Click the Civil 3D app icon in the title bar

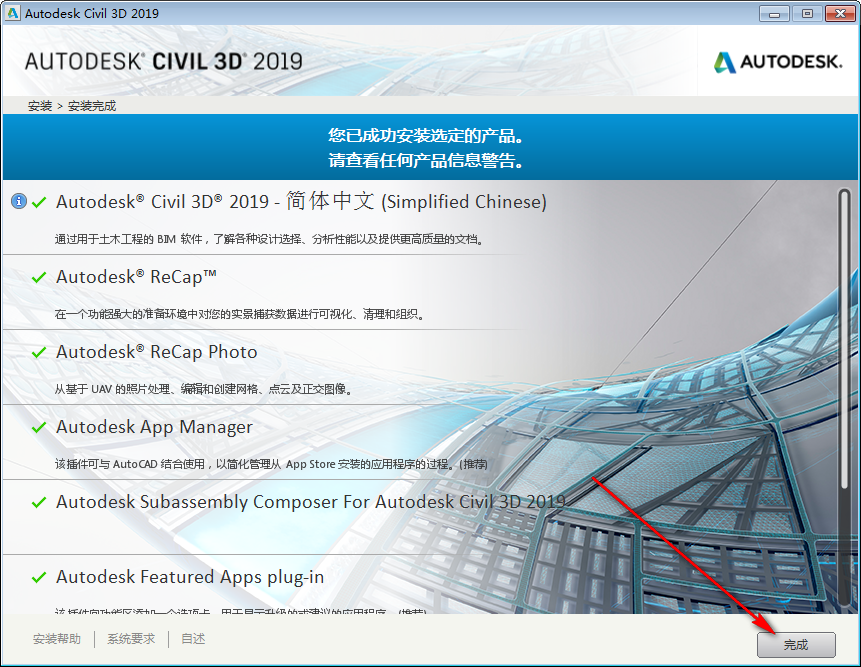pos(12,13)
